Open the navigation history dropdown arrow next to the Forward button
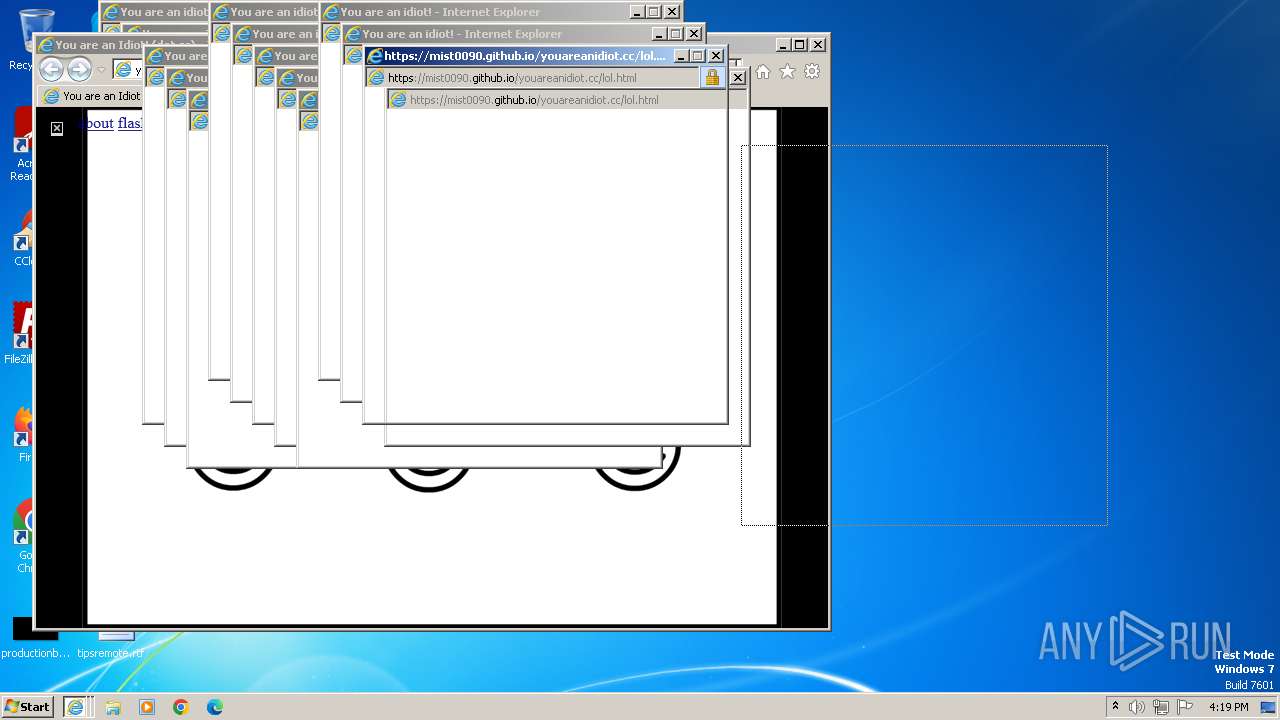Image resolution: width=1280 pixels, height=720 pixels. 101,70
